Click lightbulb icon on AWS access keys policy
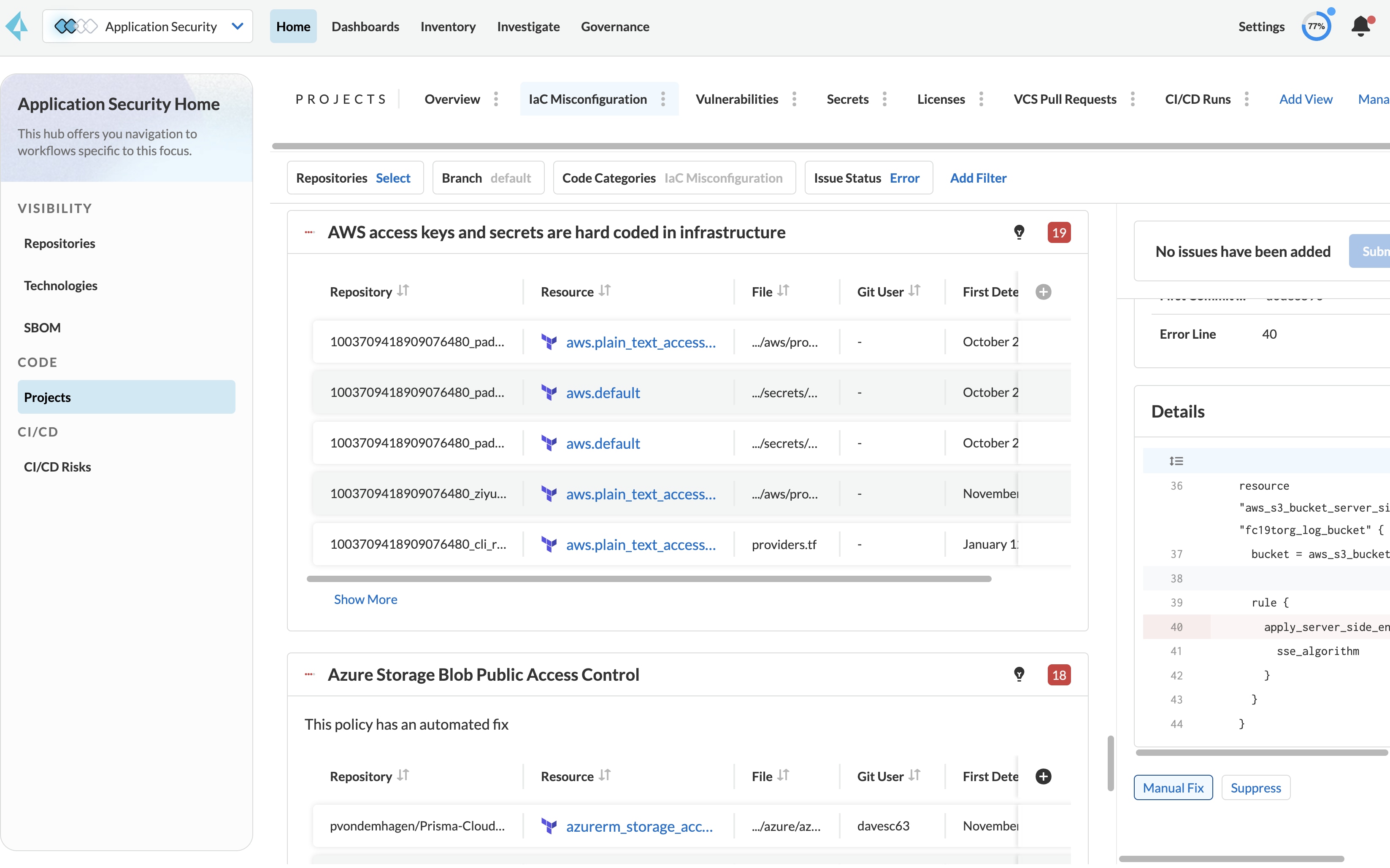Screen dimensions: 1390x868 (1019, 232)
